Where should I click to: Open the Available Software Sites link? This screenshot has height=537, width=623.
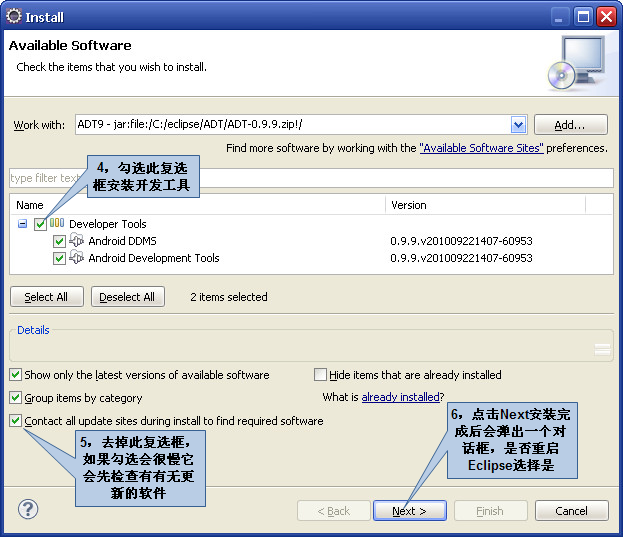[481, 148]
